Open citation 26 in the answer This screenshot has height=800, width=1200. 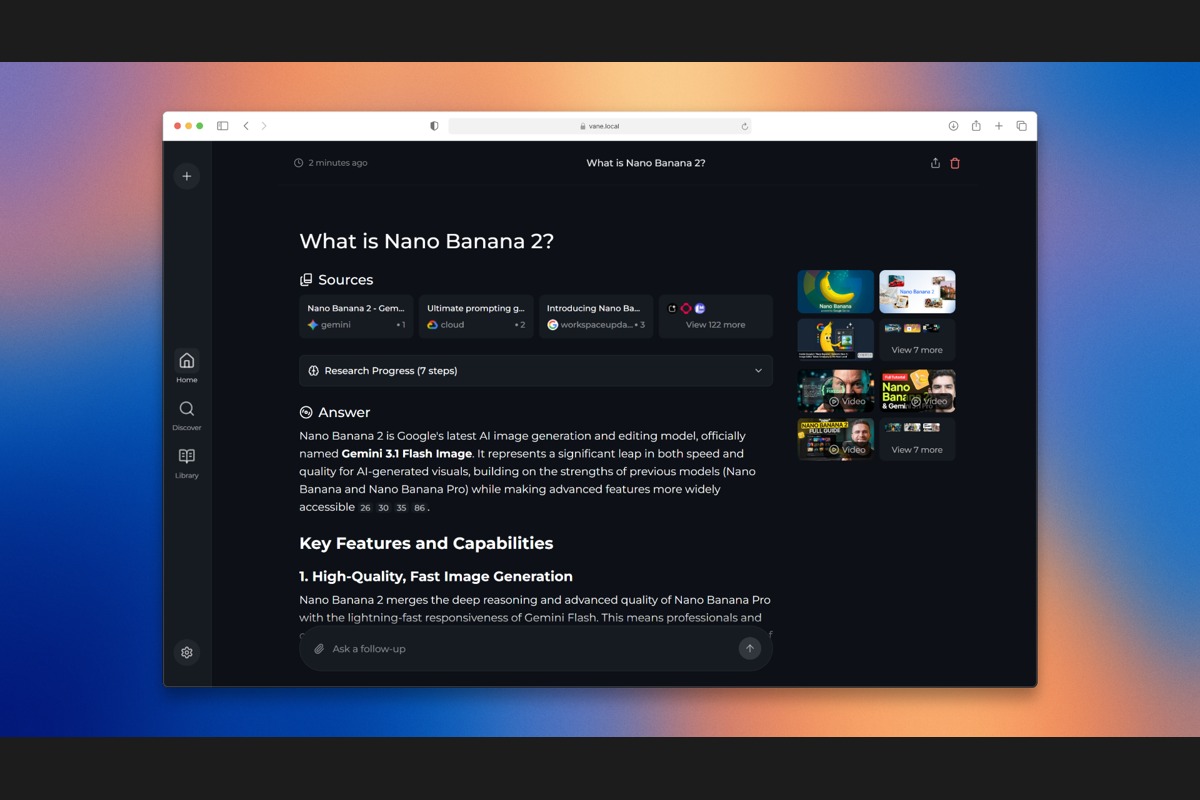click(x=365, y=508)
